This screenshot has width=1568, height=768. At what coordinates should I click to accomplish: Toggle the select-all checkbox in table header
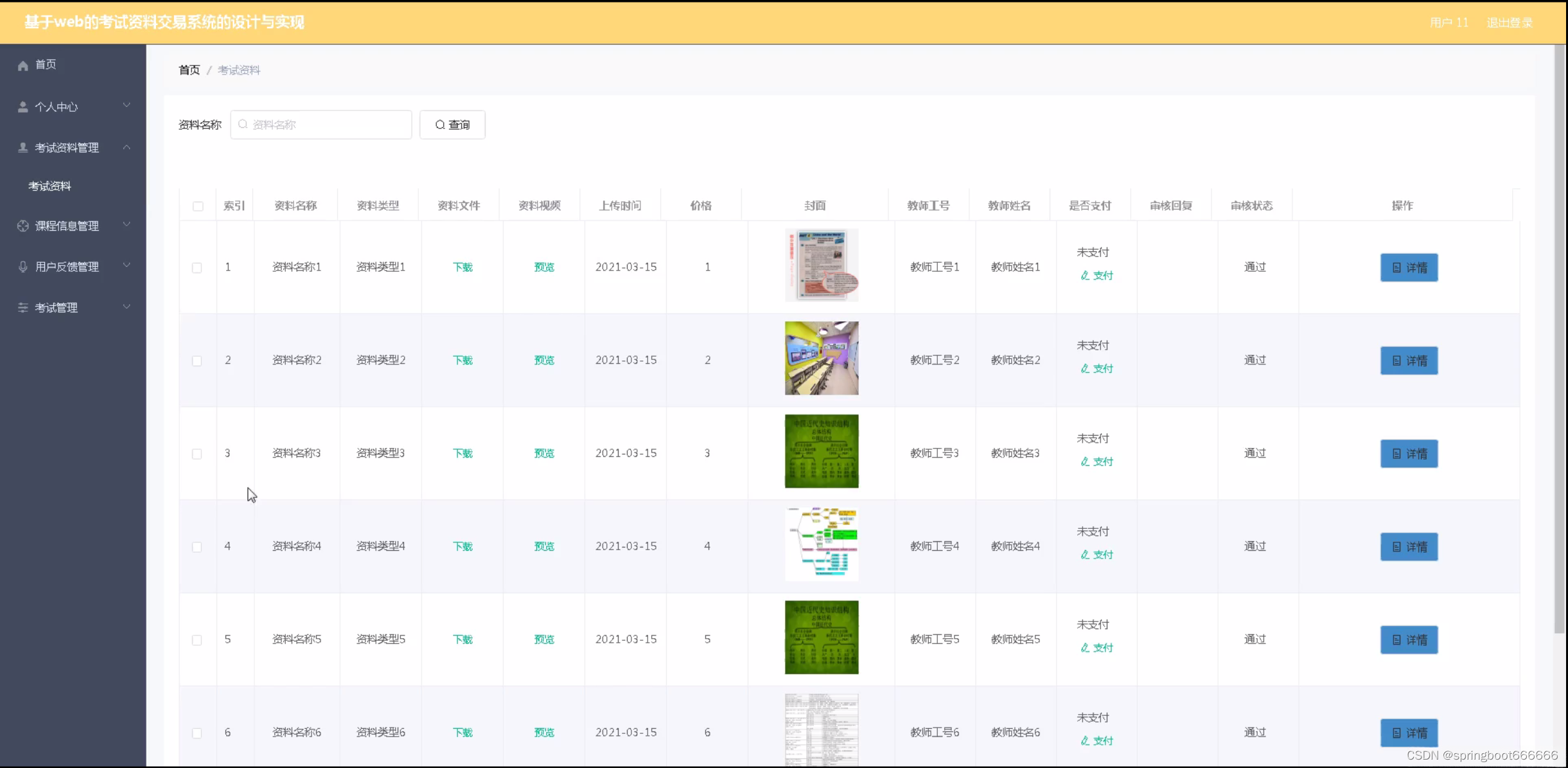pyautogui.click(x=198, y=206)
